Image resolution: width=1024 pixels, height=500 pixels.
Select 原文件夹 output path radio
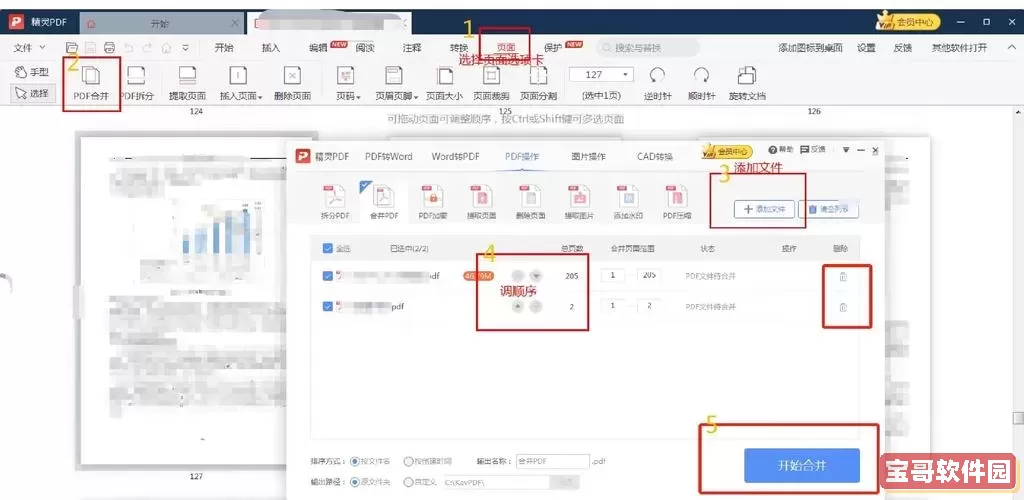click(355, 482)
